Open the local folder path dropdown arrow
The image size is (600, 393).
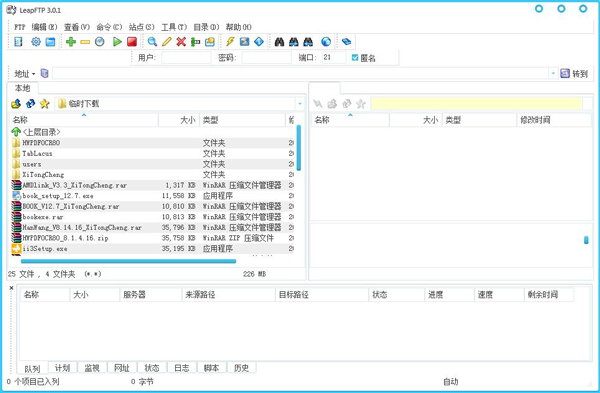tap(300, 104)
